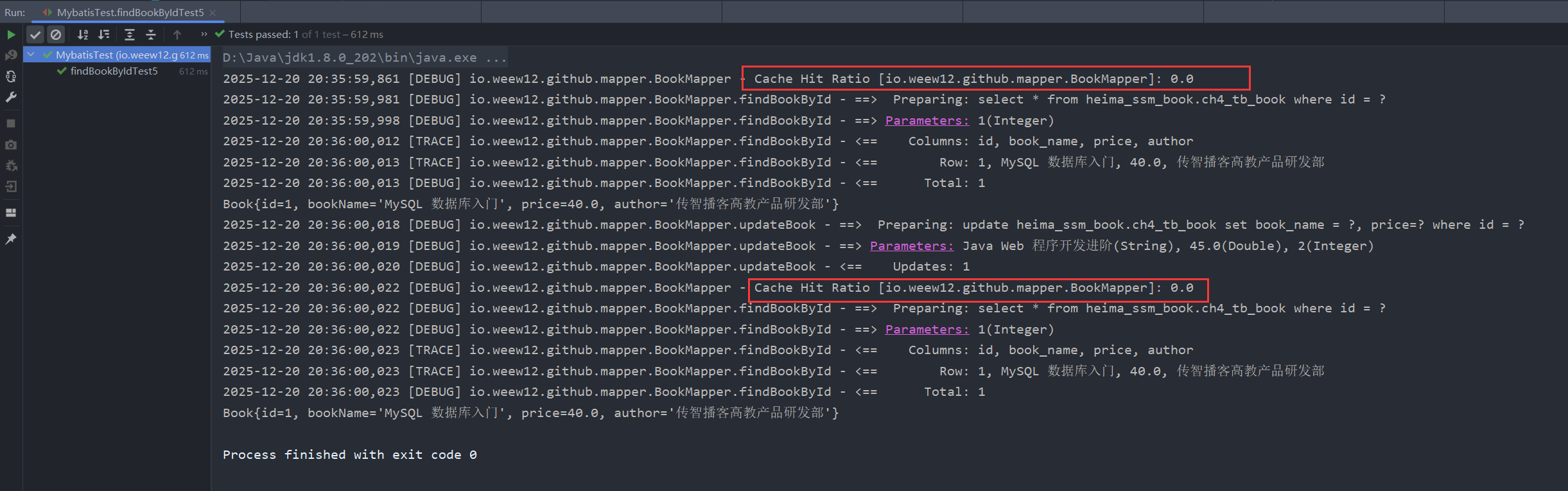Click the Restore Layout icon
The height and width of the screenshot is (491, 1568).
click(x=11, y=213)
